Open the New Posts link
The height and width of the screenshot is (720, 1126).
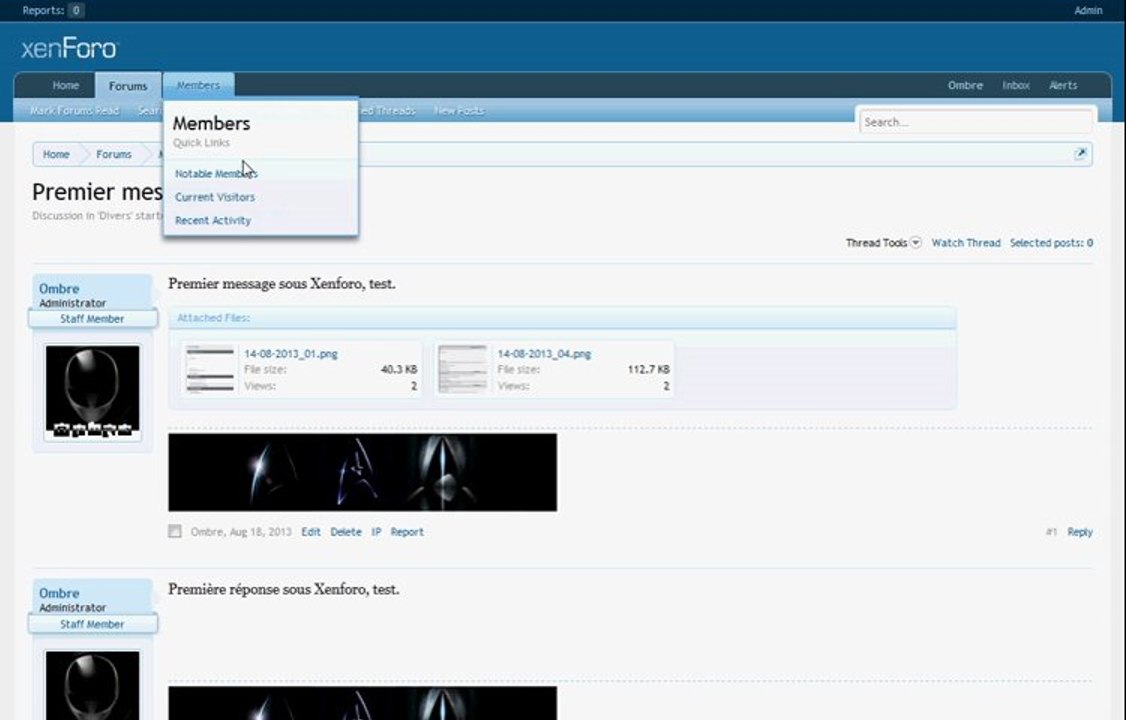coord(459,111)
